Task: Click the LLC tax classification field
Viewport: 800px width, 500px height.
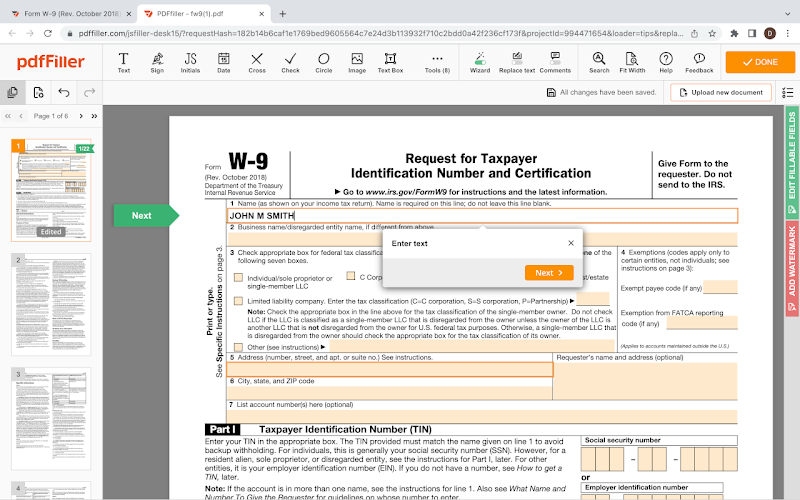Action: point(593,299)
